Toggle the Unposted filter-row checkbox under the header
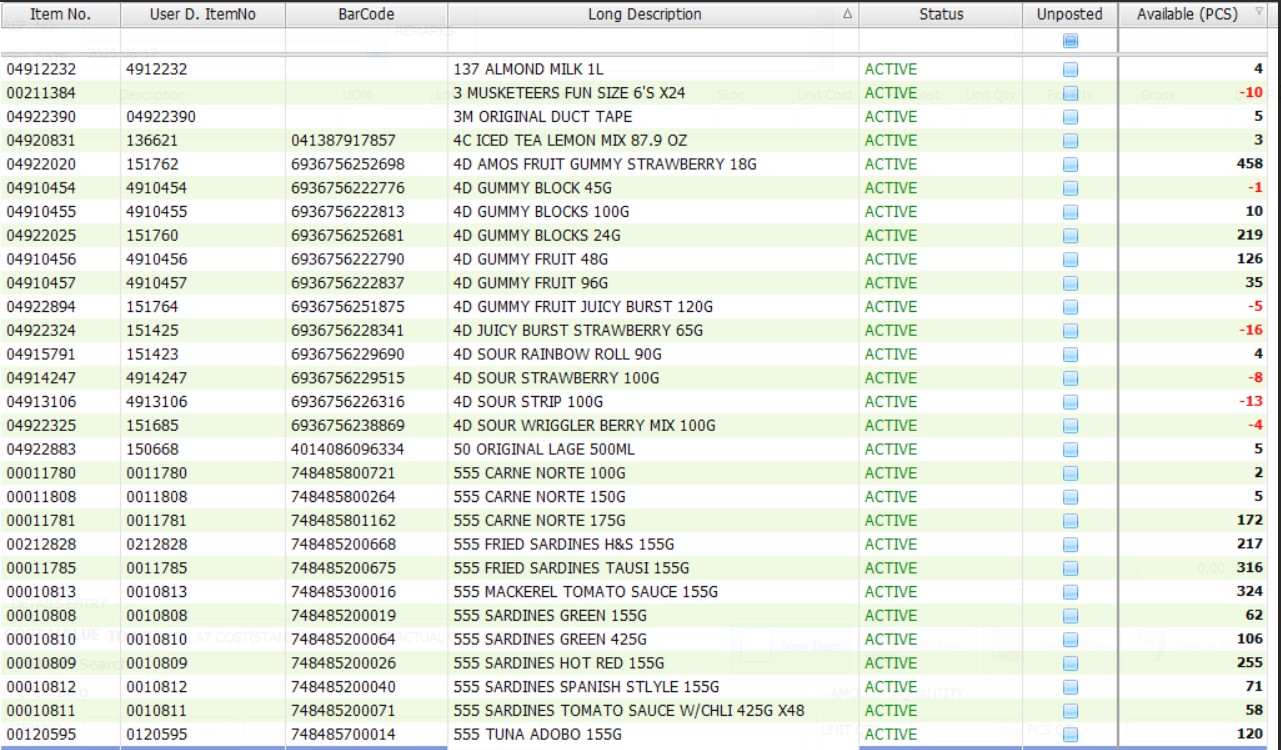The width and height of the screenshot is (1281, 750). tap(1070, 41)
